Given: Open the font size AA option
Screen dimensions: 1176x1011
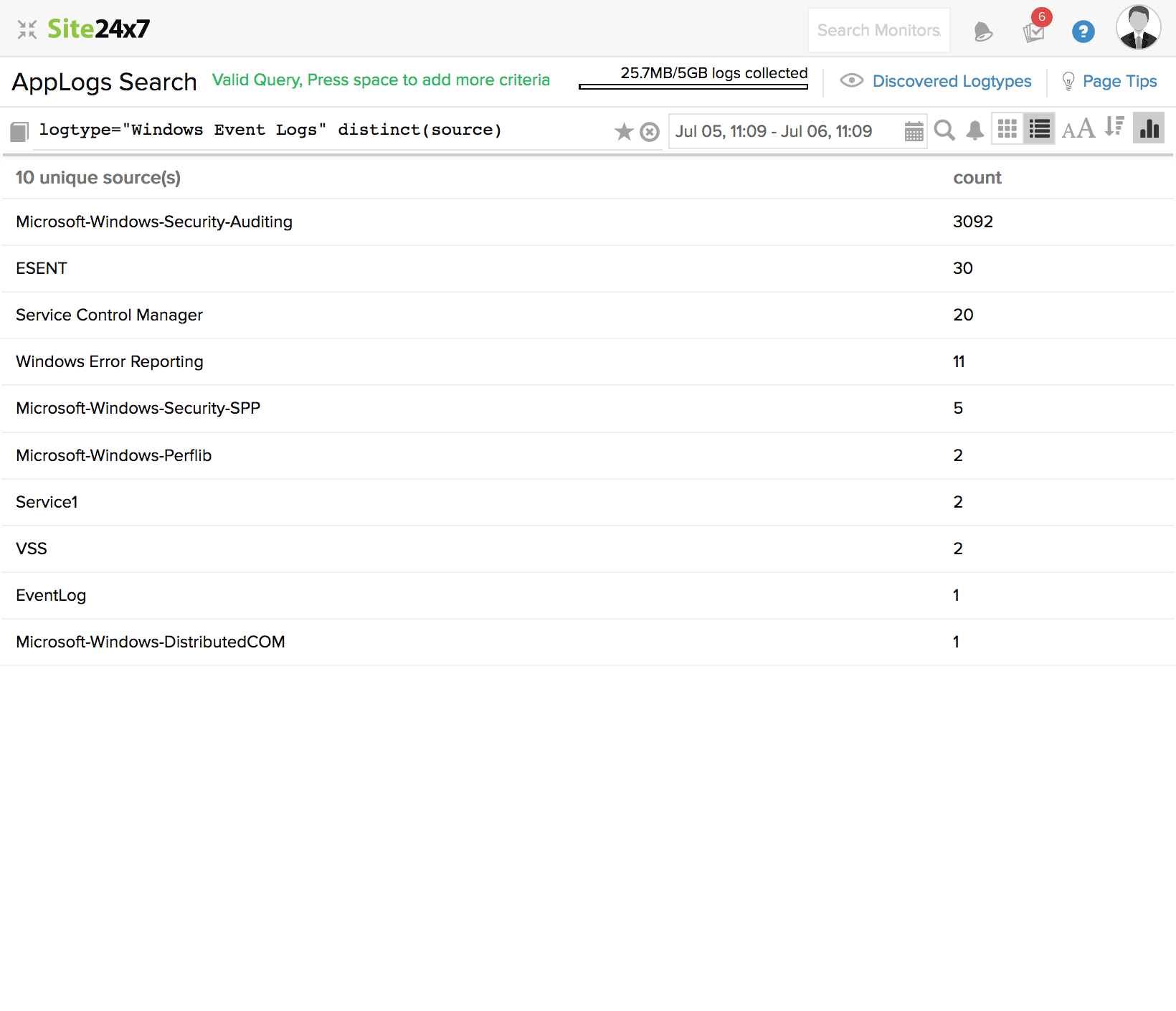Looking at the screenshot, I should [1078, 130].
